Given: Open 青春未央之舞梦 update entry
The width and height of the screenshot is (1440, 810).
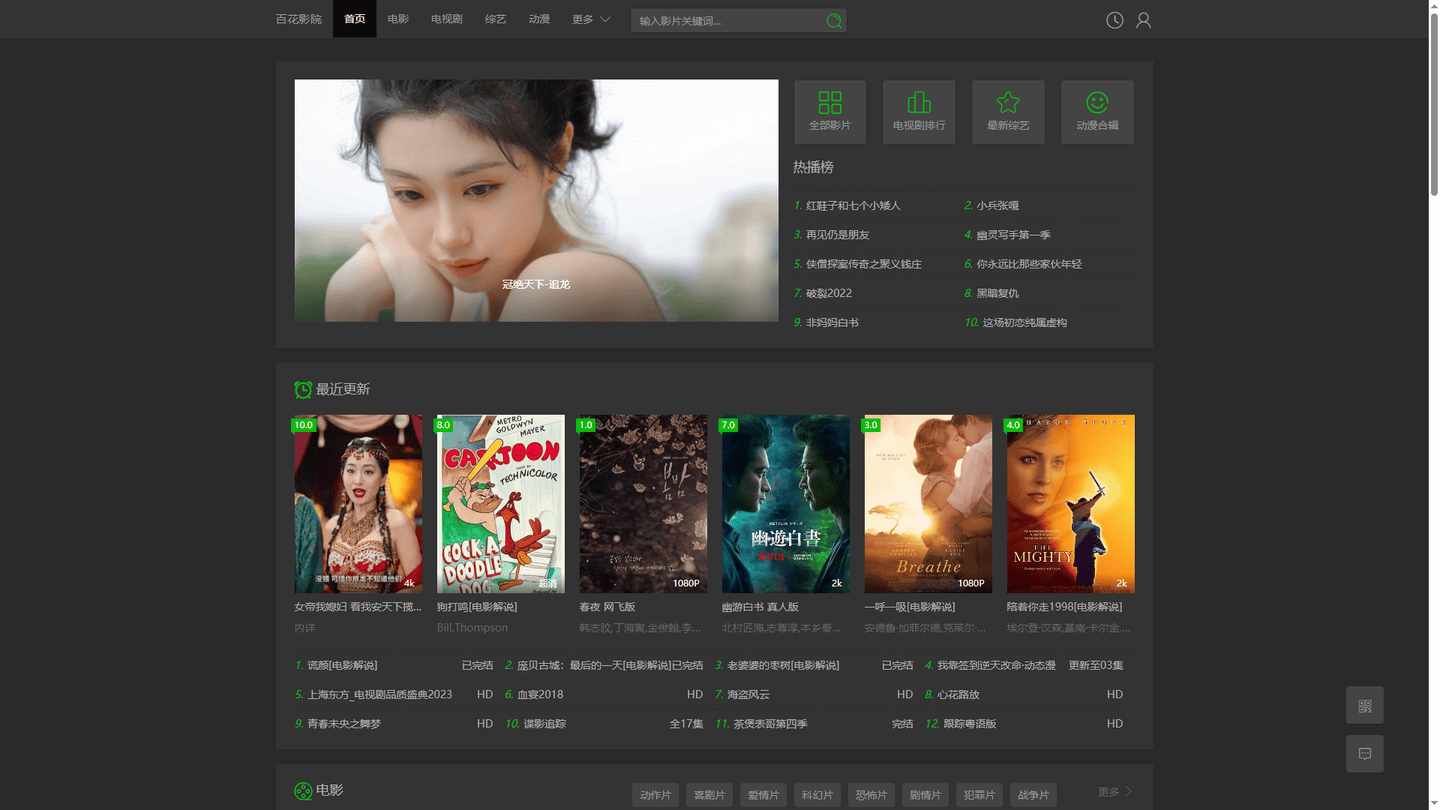Looking at the screenshot, I should click(x=344, y=723).
